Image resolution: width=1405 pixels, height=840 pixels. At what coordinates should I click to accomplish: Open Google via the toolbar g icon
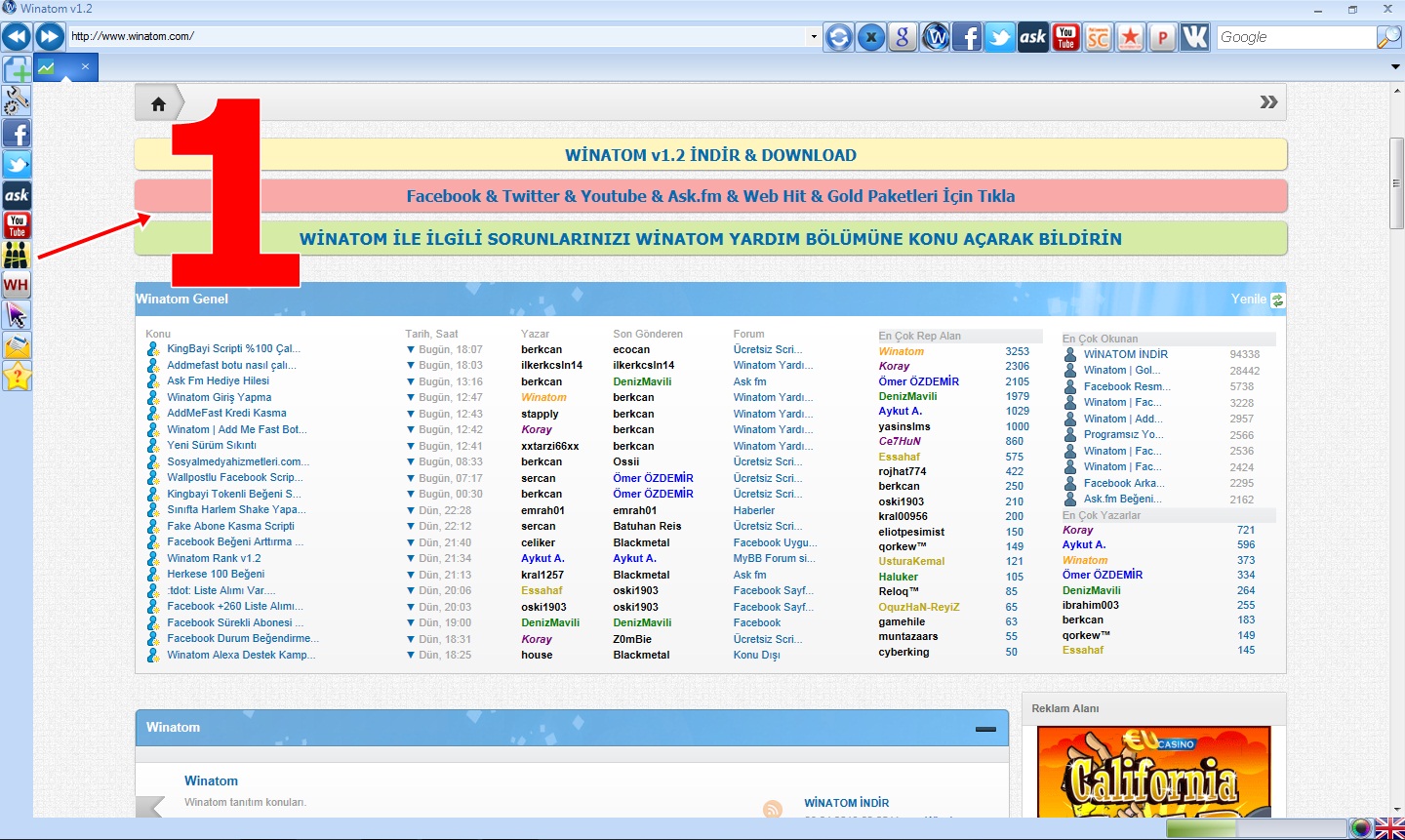[903, 37]
